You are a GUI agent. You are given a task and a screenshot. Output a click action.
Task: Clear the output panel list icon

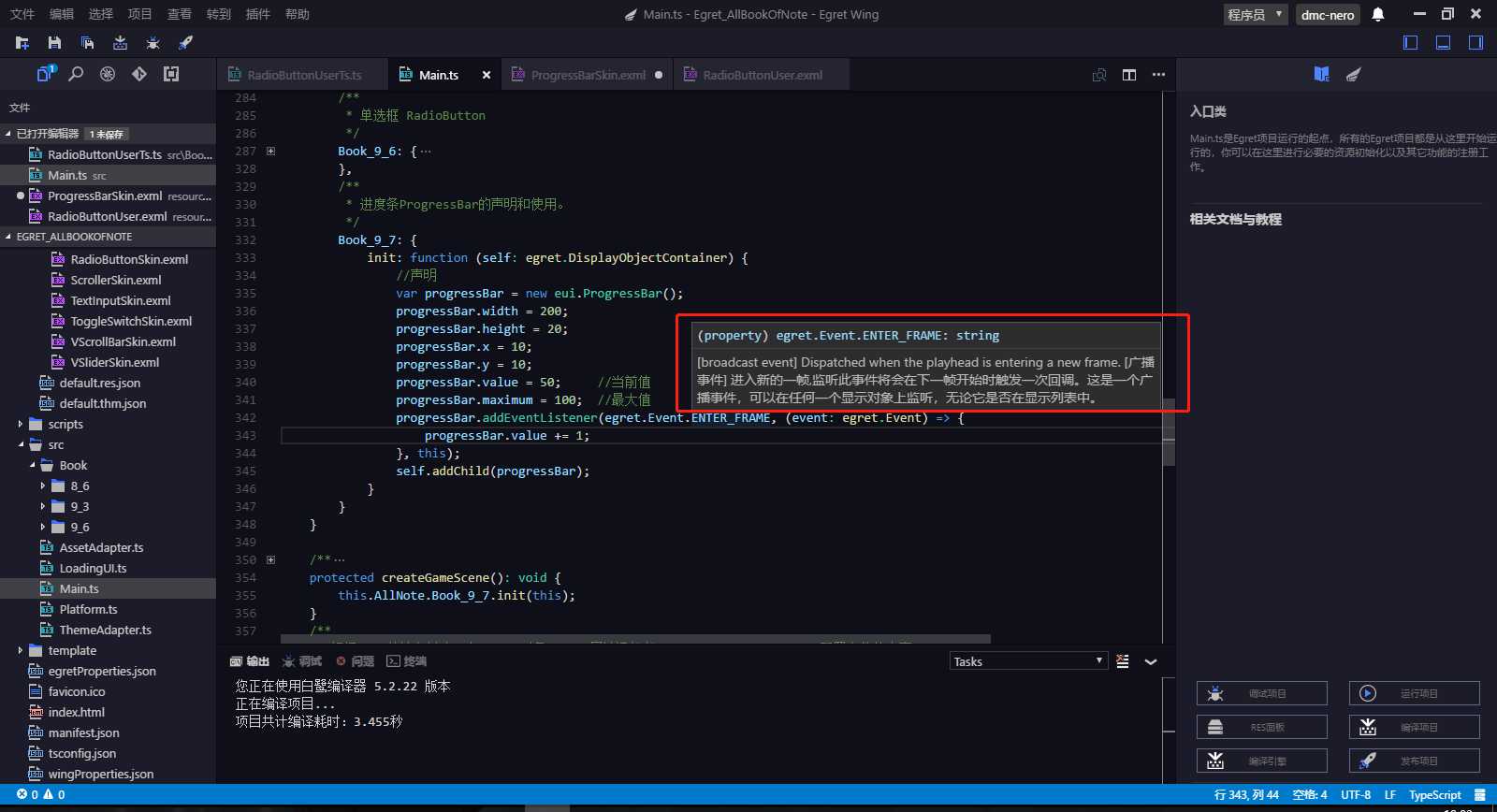(x=1123, y=661)
